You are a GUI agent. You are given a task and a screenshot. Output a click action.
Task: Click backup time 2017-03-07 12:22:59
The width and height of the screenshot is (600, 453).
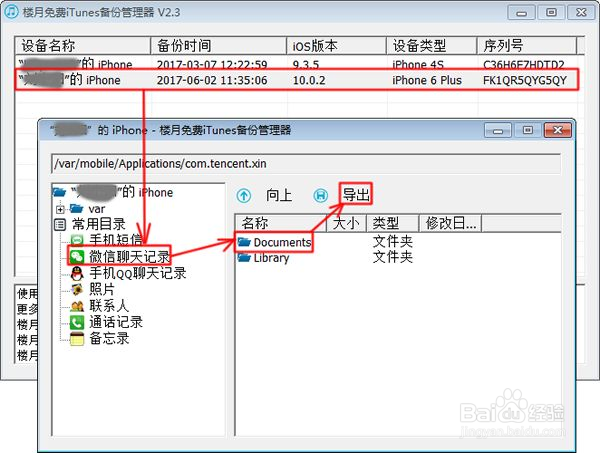[x=212, y=64]
